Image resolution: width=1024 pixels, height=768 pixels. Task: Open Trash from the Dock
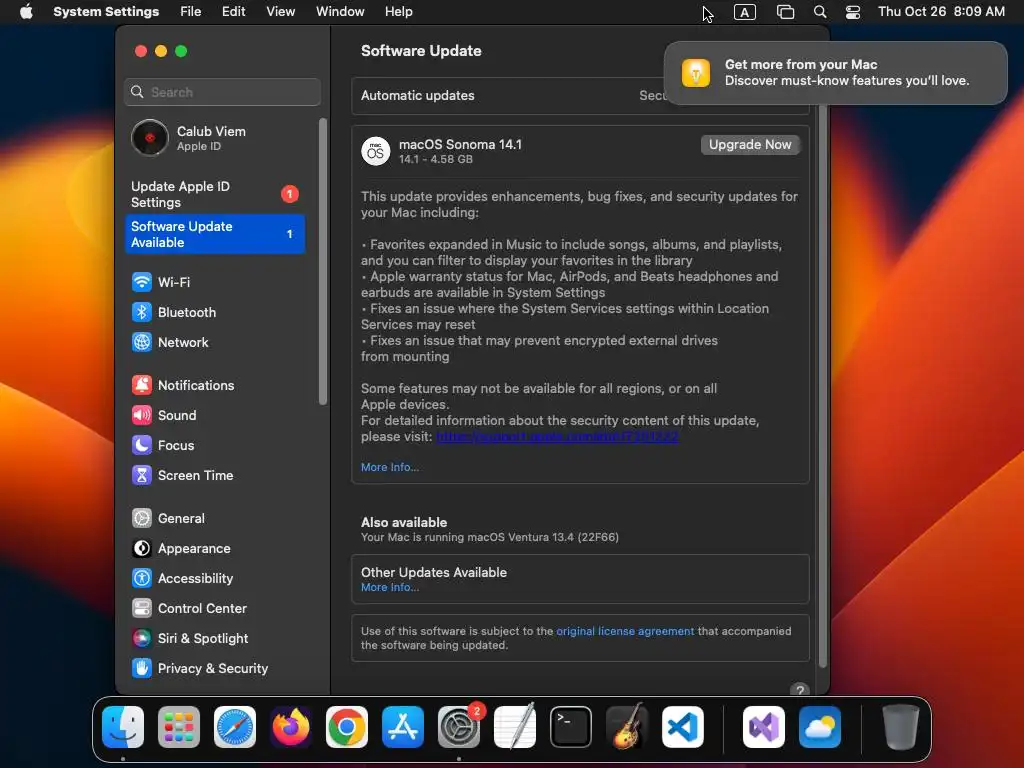[x=901, y=727]
